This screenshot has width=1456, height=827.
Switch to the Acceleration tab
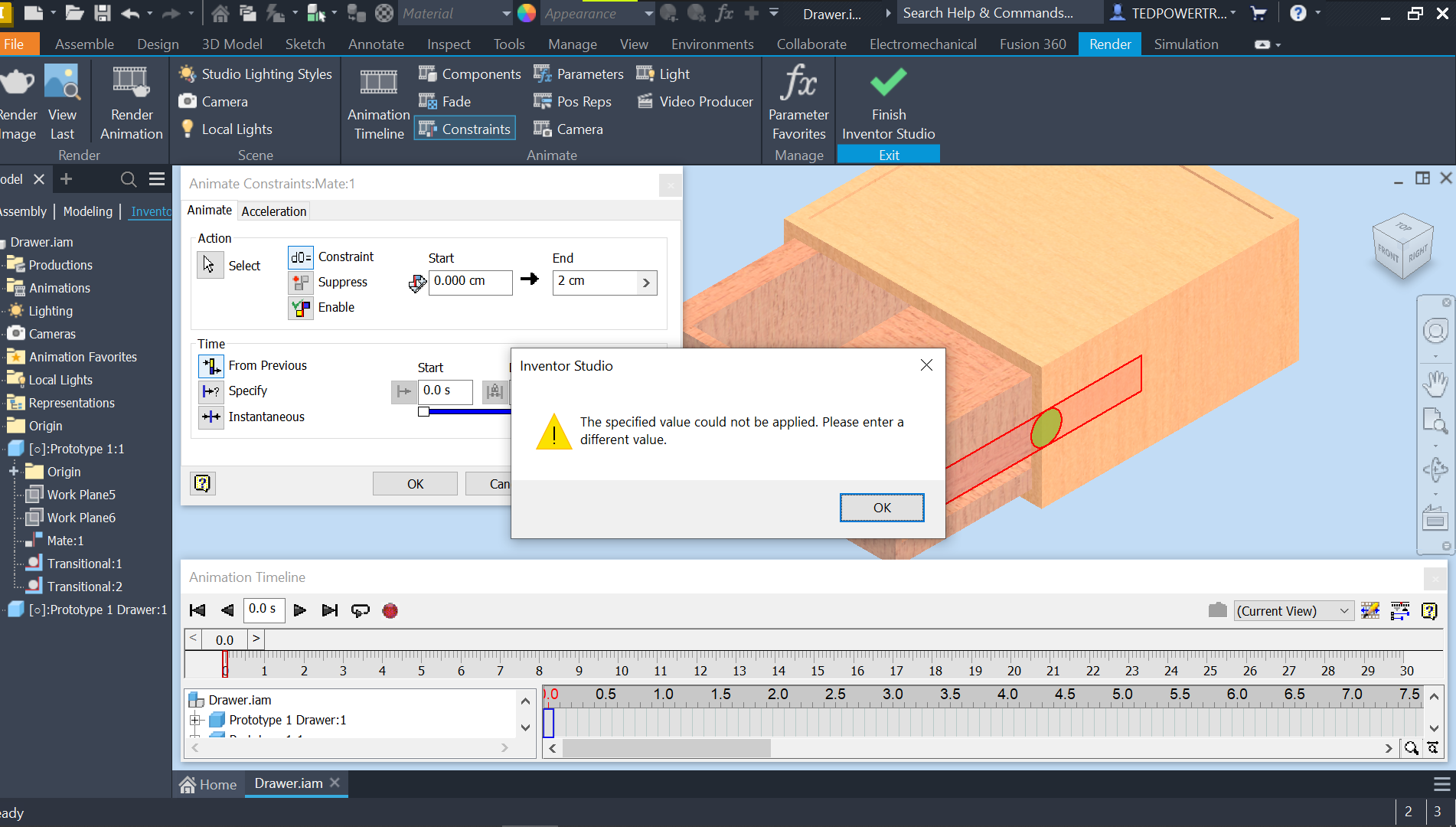(x=273, y=211)
